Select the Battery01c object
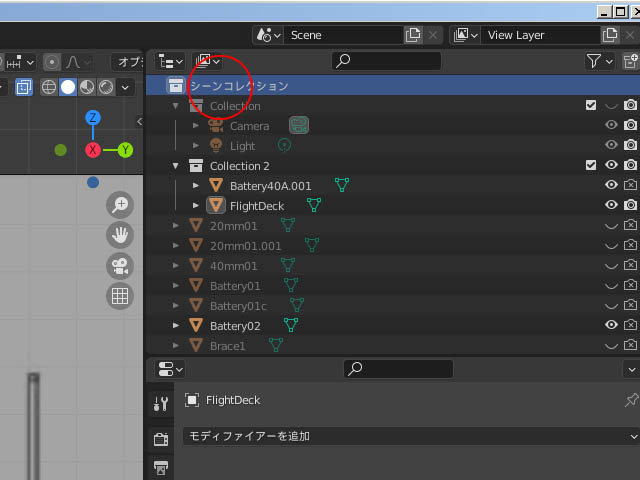This screenshot has width=640, height=480. pyautogui.click(x=238, y=306)
